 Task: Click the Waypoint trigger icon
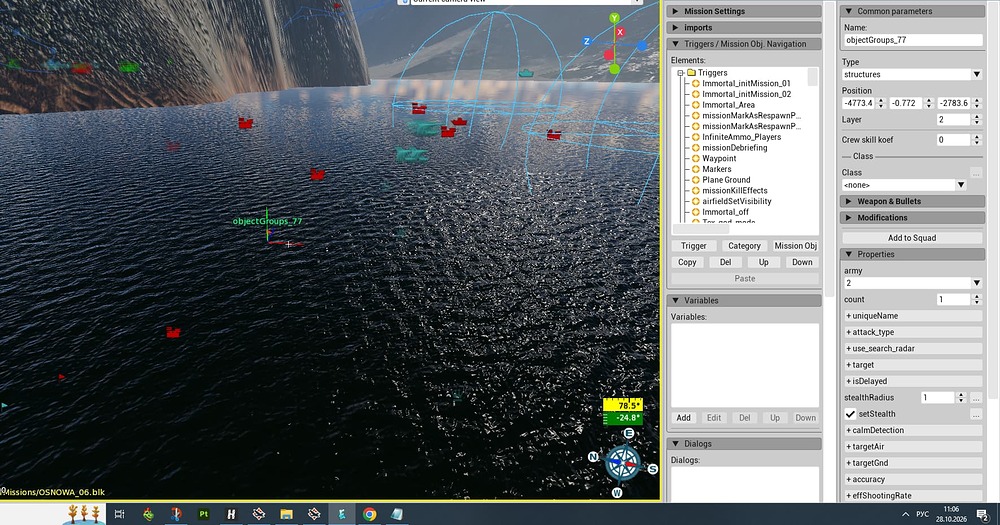(x=696, y=159)
